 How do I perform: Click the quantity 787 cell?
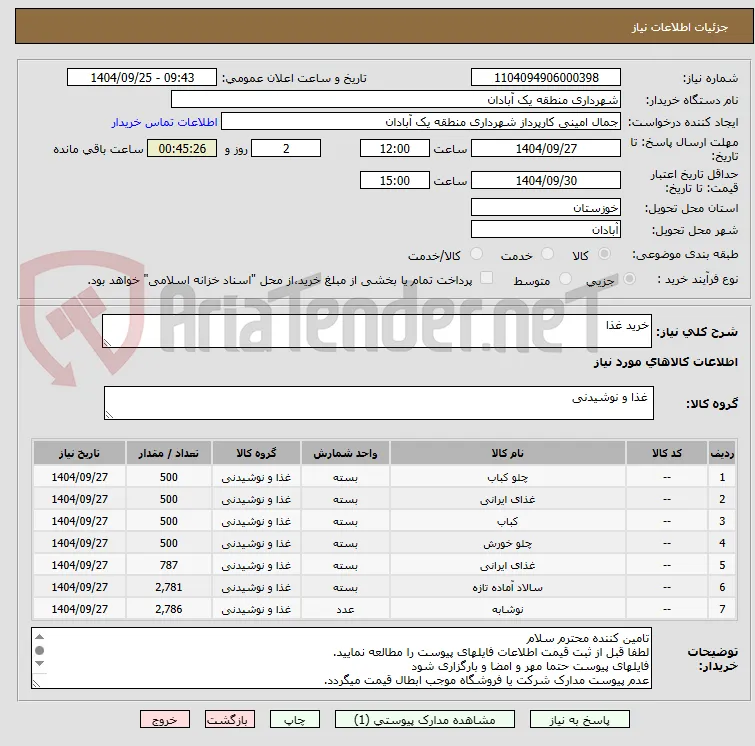coord(169,565)
